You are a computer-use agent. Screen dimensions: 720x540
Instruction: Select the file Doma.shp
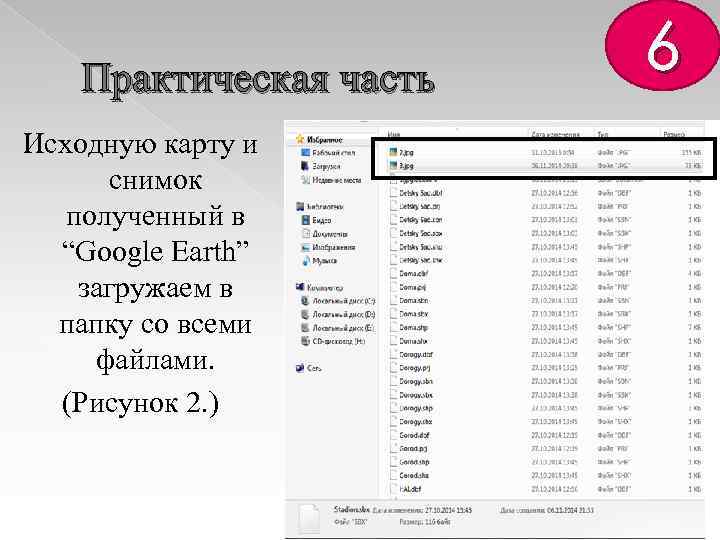(x=413, y=328)
